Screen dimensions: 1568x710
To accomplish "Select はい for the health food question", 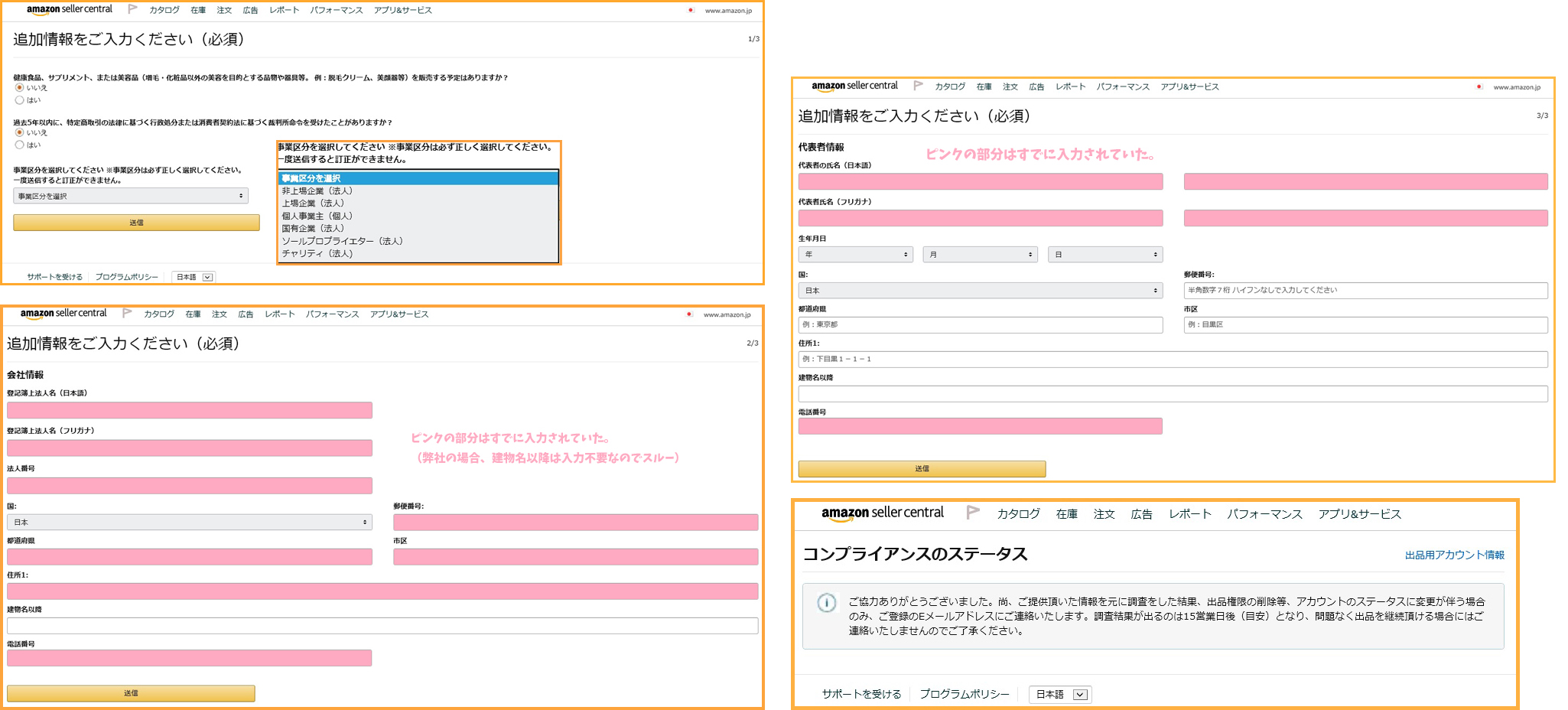I will pyautogui.click(x=19, y=99).
